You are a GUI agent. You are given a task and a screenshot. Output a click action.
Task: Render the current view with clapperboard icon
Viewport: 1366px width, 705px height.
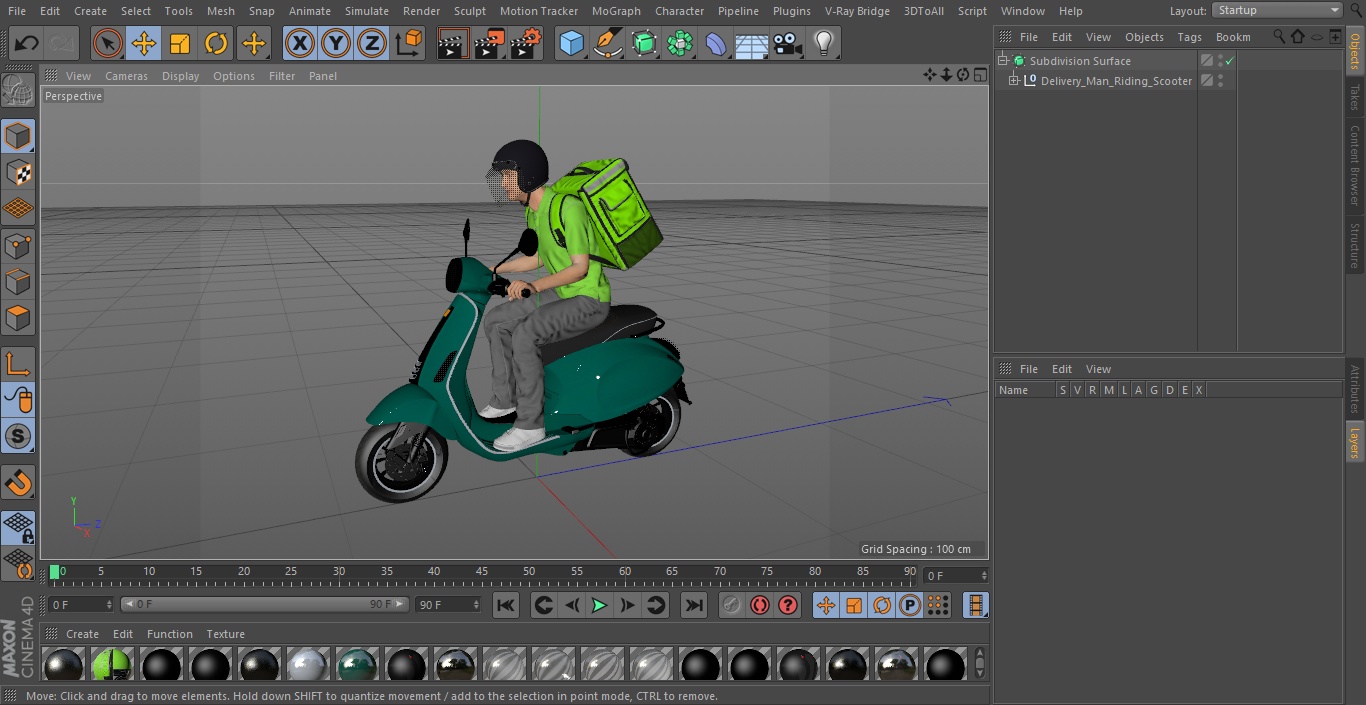[x=453, y=43]
